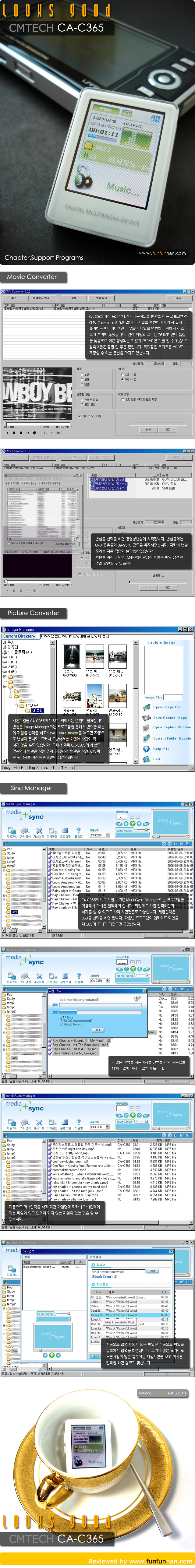
Task: Click 가사편집 icon in mediaSync window showing 2006-08-06 dates
Action: [x=52, y=830]
